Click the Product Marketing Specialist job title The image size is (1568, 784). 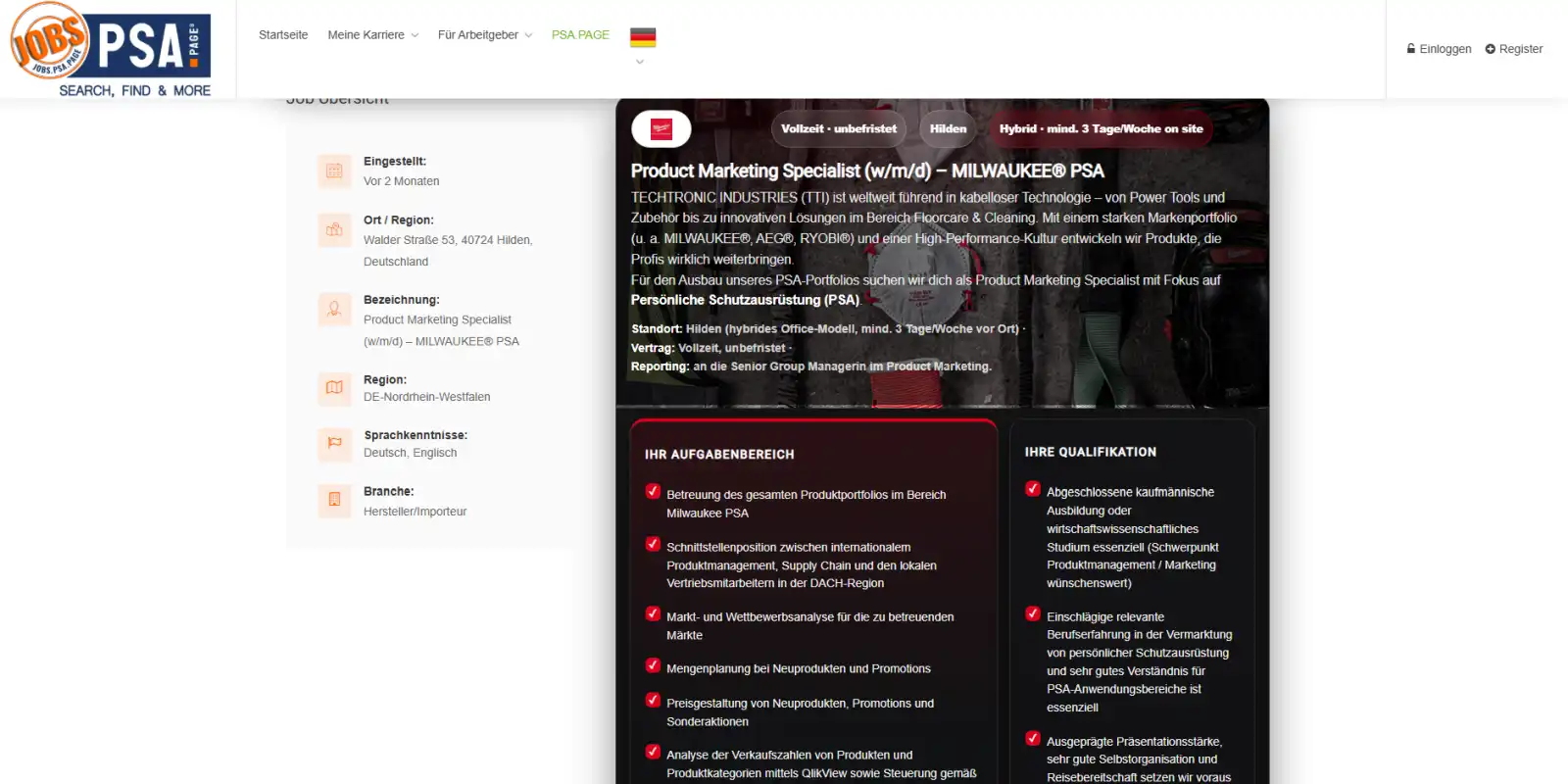[867, 171]
